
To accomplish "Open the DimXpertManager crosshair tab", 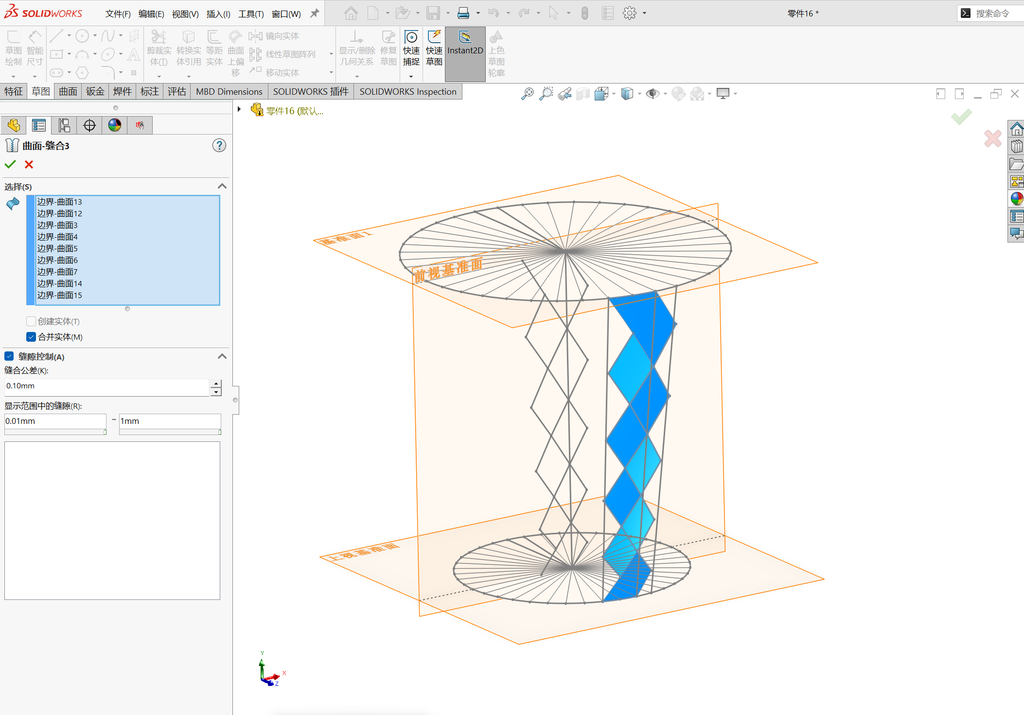I will [x=89, y=125].
